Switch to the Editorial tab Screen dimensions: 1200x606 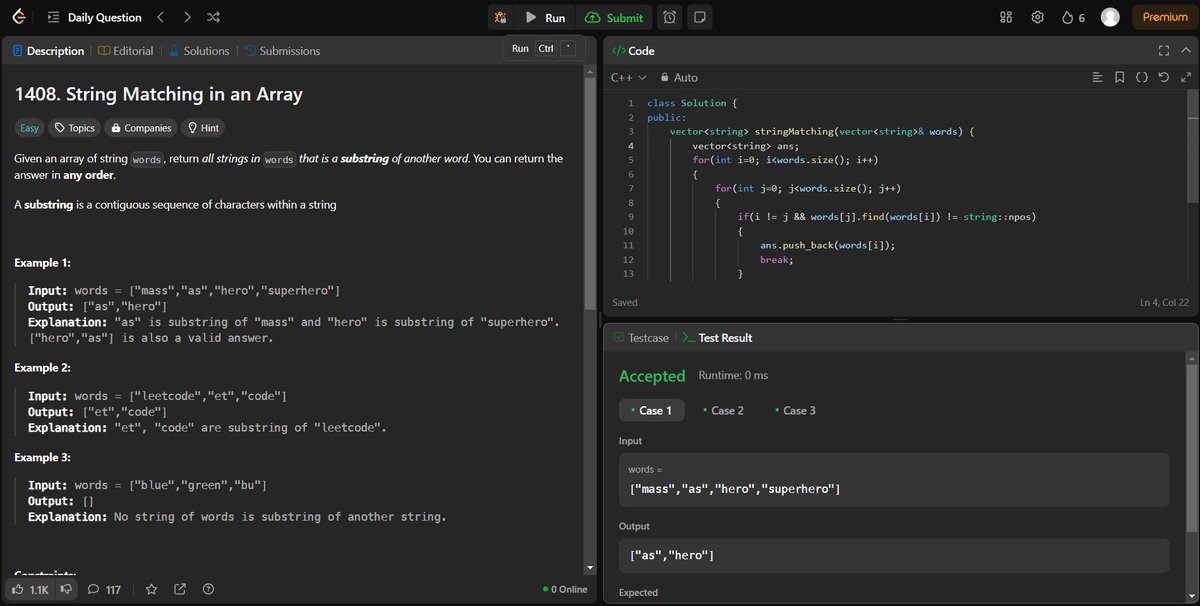click(126, 51)
